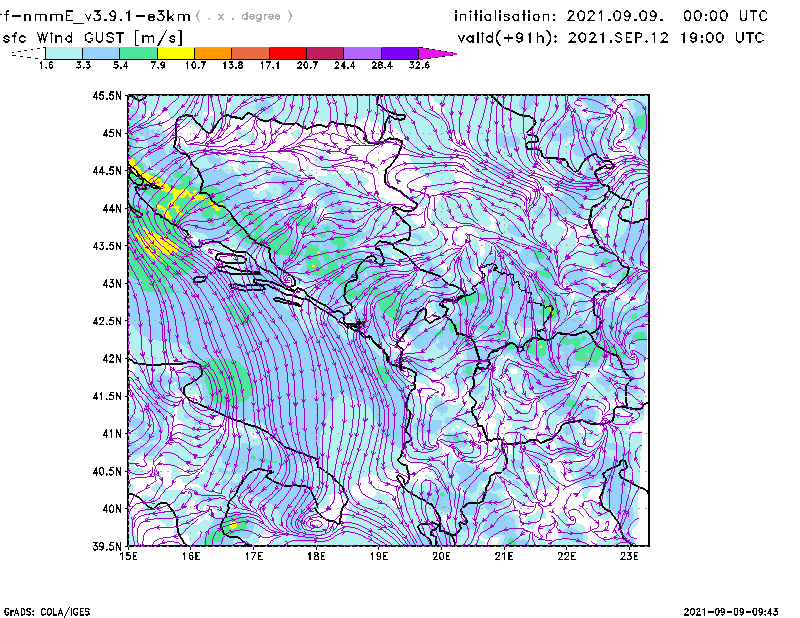The height and width of the screenshot is (618, 800).
Task: Click the '2021-09-09-09:43' timestamp
Action: tap(731, 612)
